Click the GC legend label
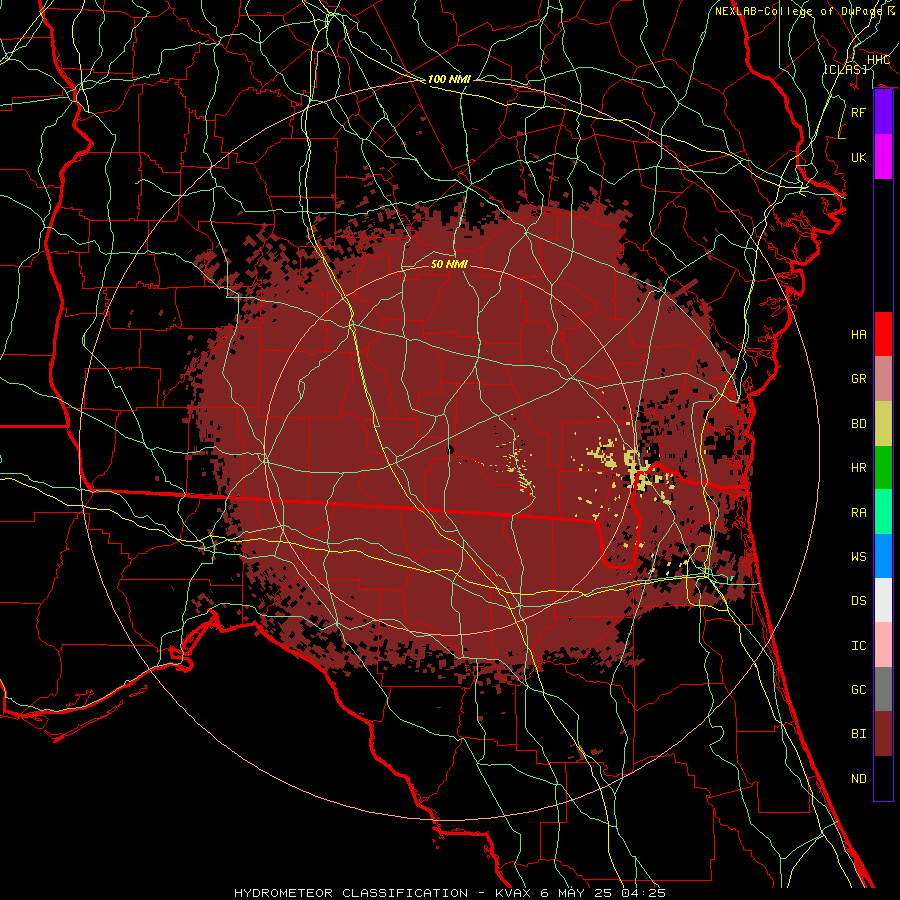Screen dimensions: 900x900 859,689
